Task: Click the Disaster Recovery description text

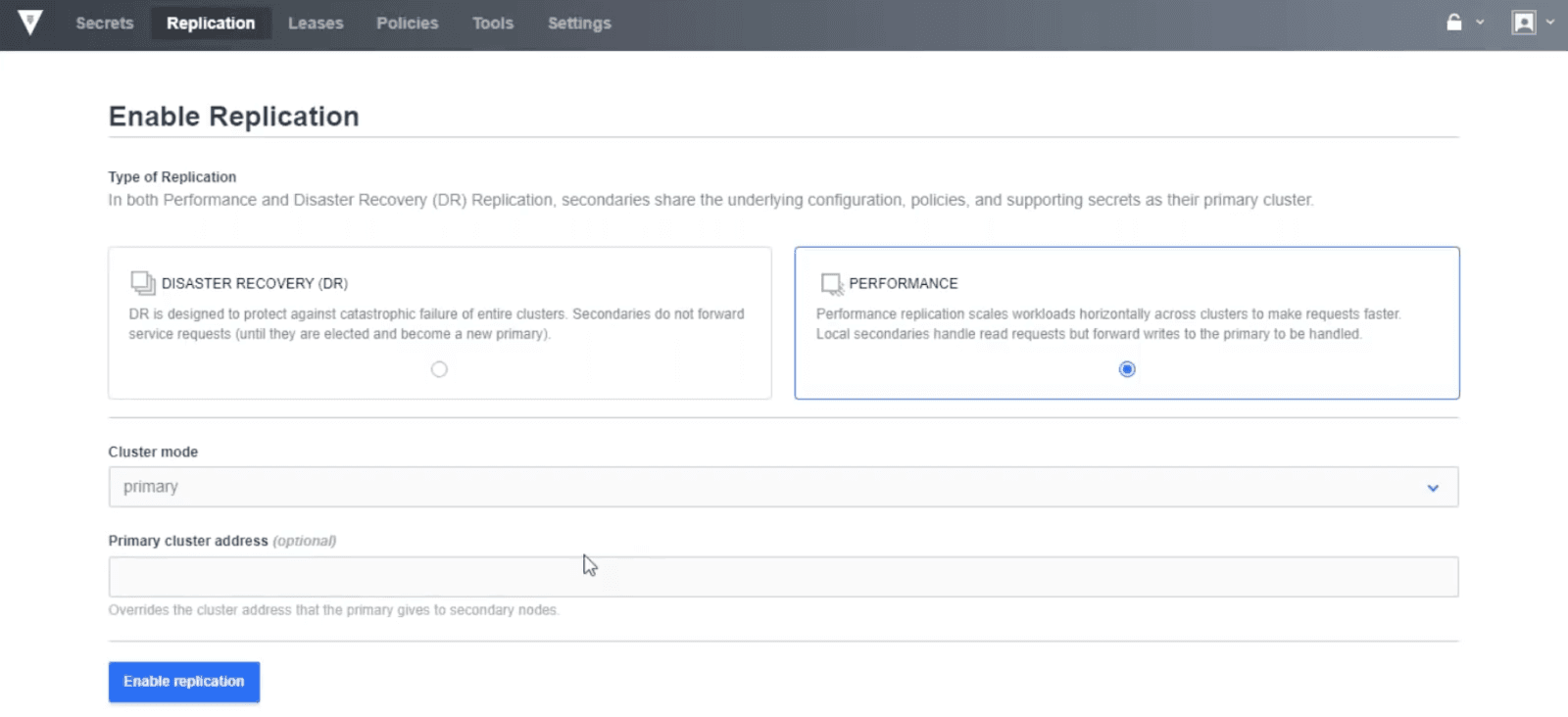Action: pos(436,324)
